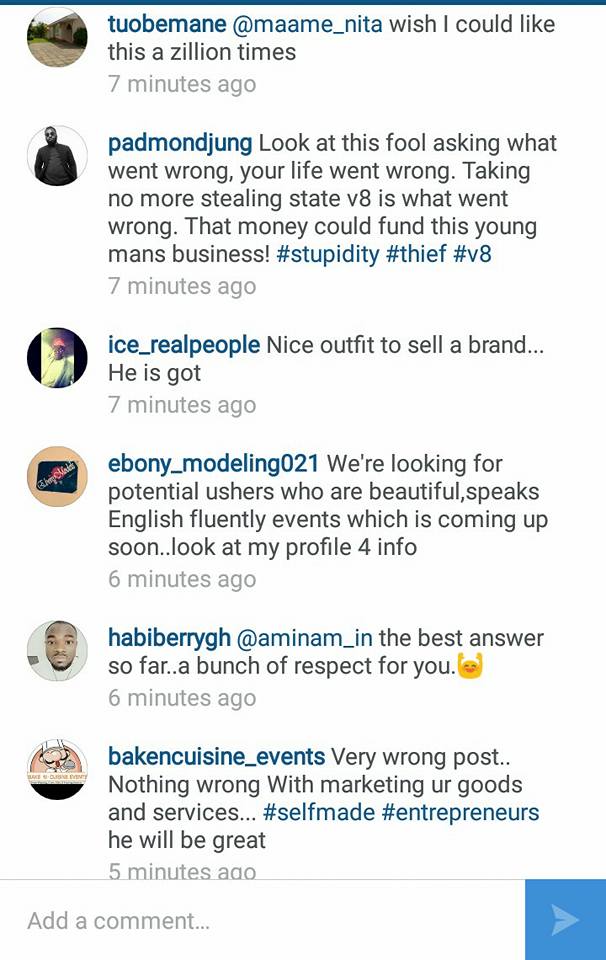This screenshot has height=960, width=606.
Task: Open padmondjung's avatar image
Action: 58,156
